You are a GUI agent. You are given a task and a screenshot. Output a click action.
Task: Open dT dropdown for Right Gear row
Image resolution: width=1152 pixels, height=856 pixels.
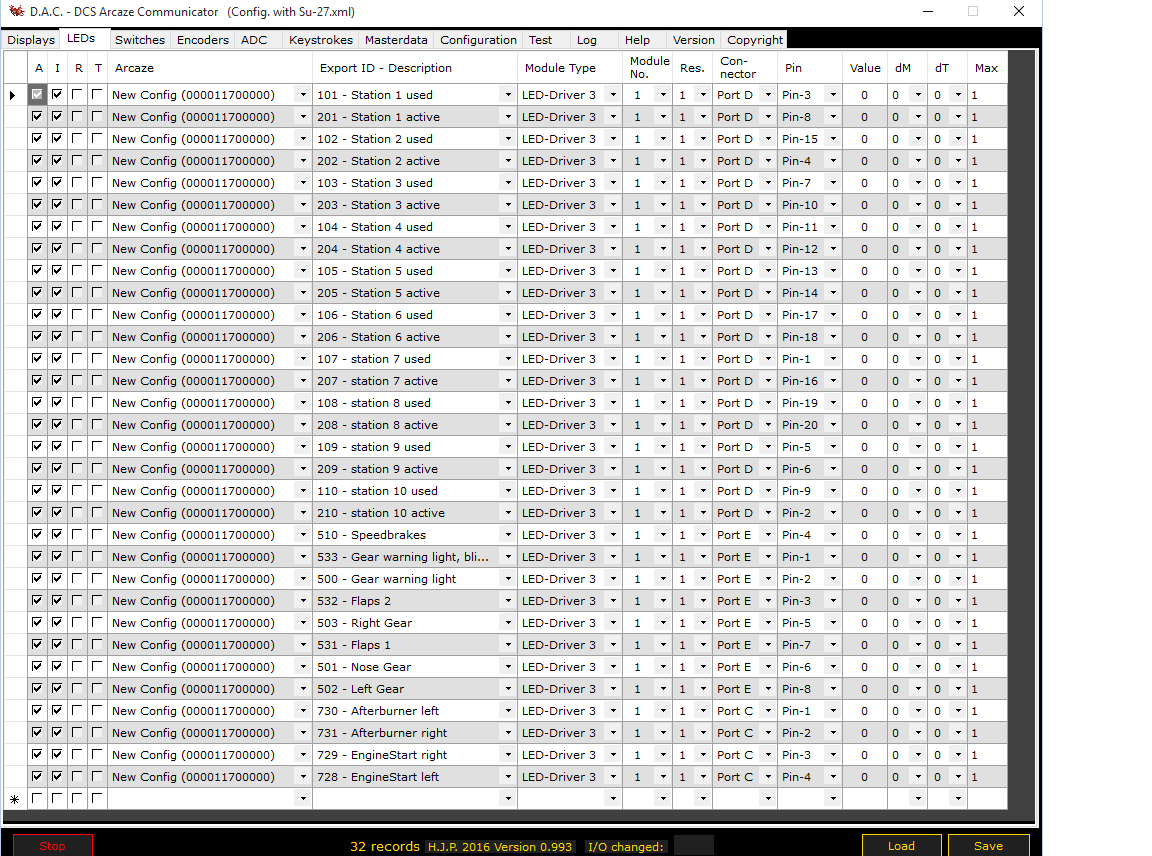tap(958, 623)
